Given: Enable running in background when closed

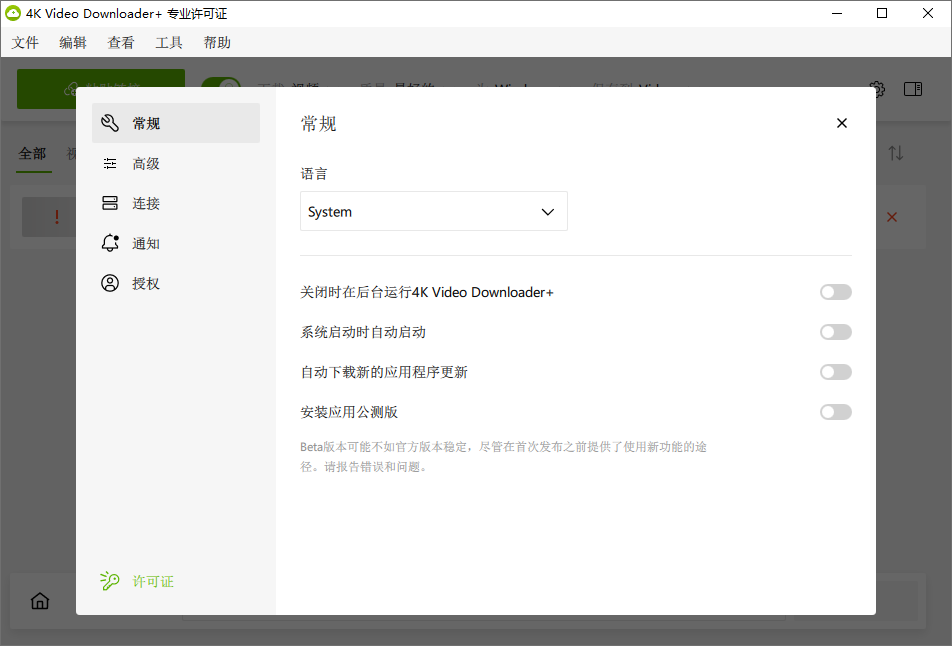Looking at the screenshot, I should coord(835,291).
